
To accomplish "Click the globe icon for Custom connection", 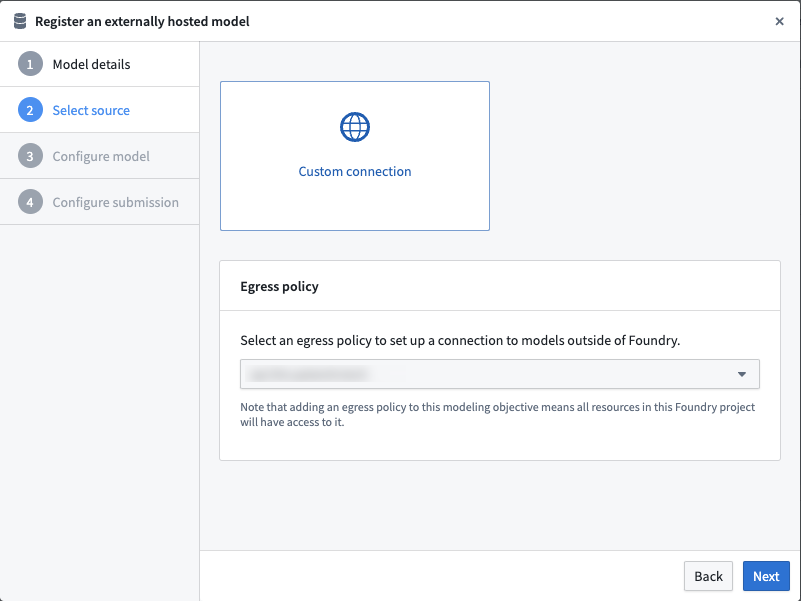I will (355, 127).
